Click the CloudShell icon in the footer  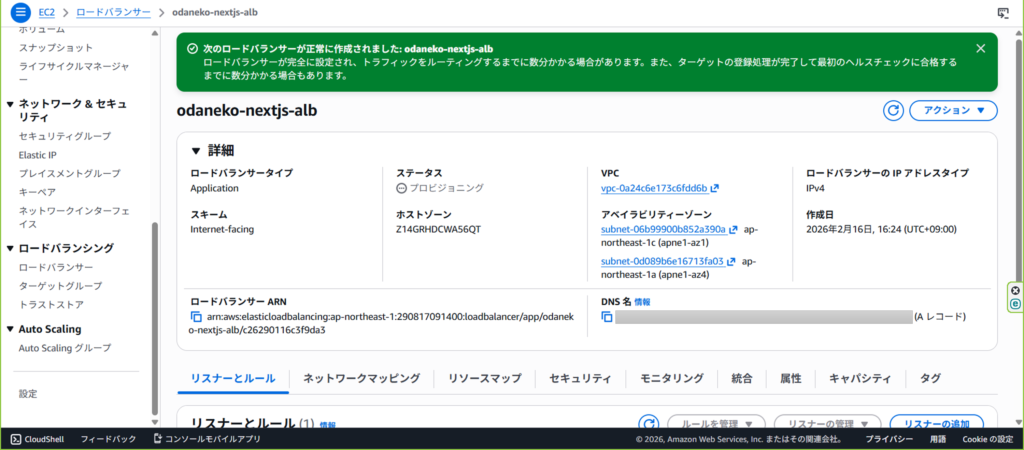16,439
